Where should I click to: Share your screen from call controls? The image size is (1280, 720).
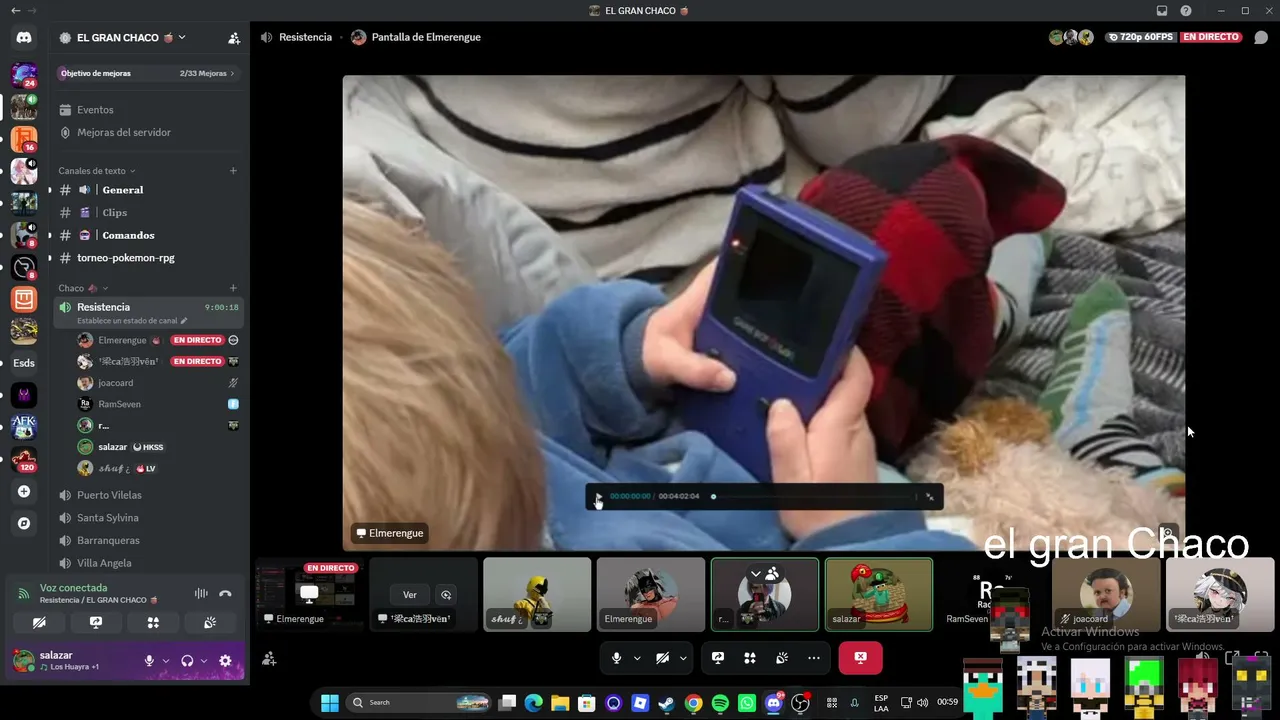pyautogui.click(x=718, y=658)
